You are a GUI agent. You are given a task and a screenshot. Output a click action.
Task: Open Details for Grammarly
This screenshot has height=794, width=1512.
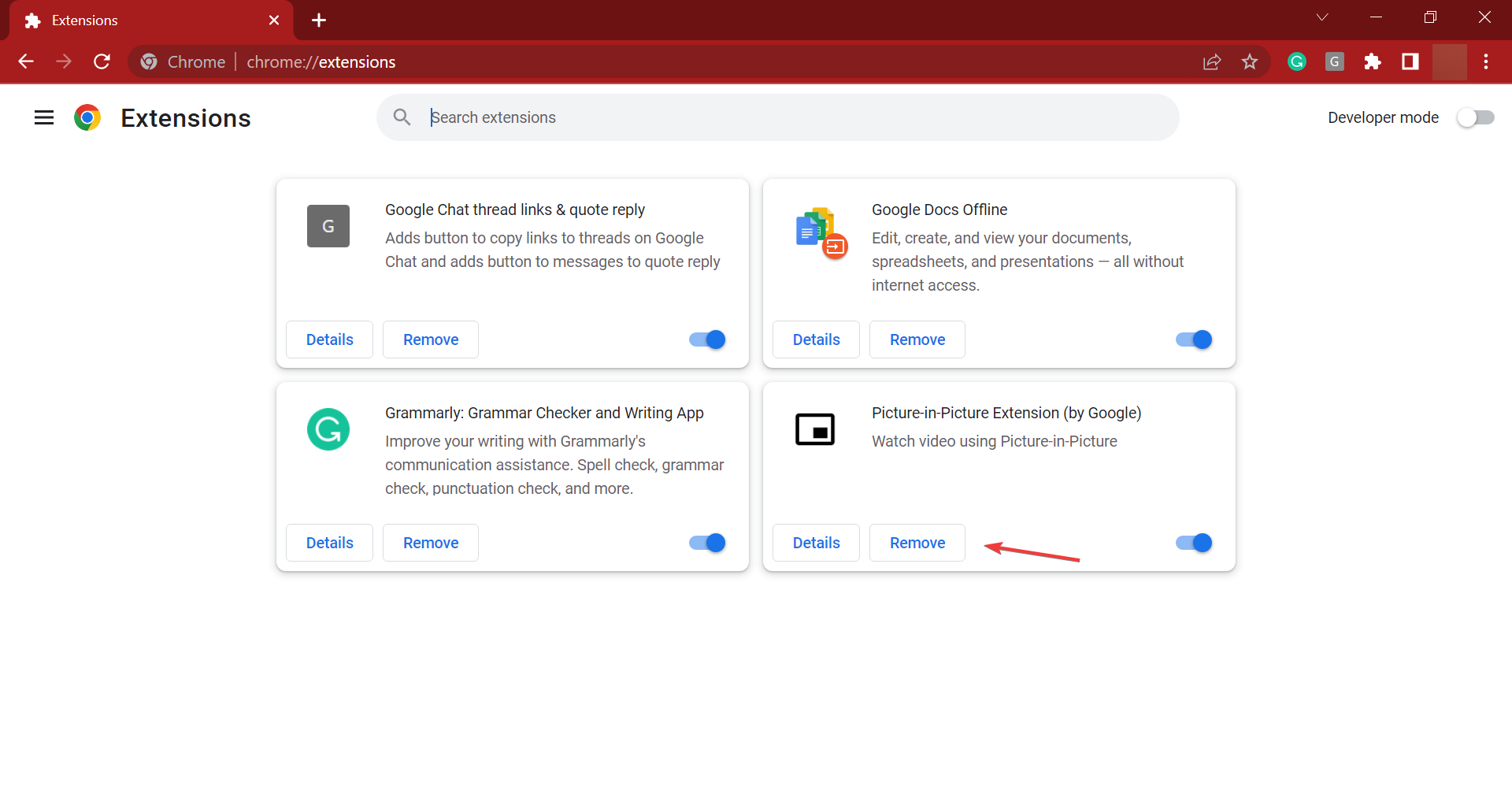tap(329, 543)
